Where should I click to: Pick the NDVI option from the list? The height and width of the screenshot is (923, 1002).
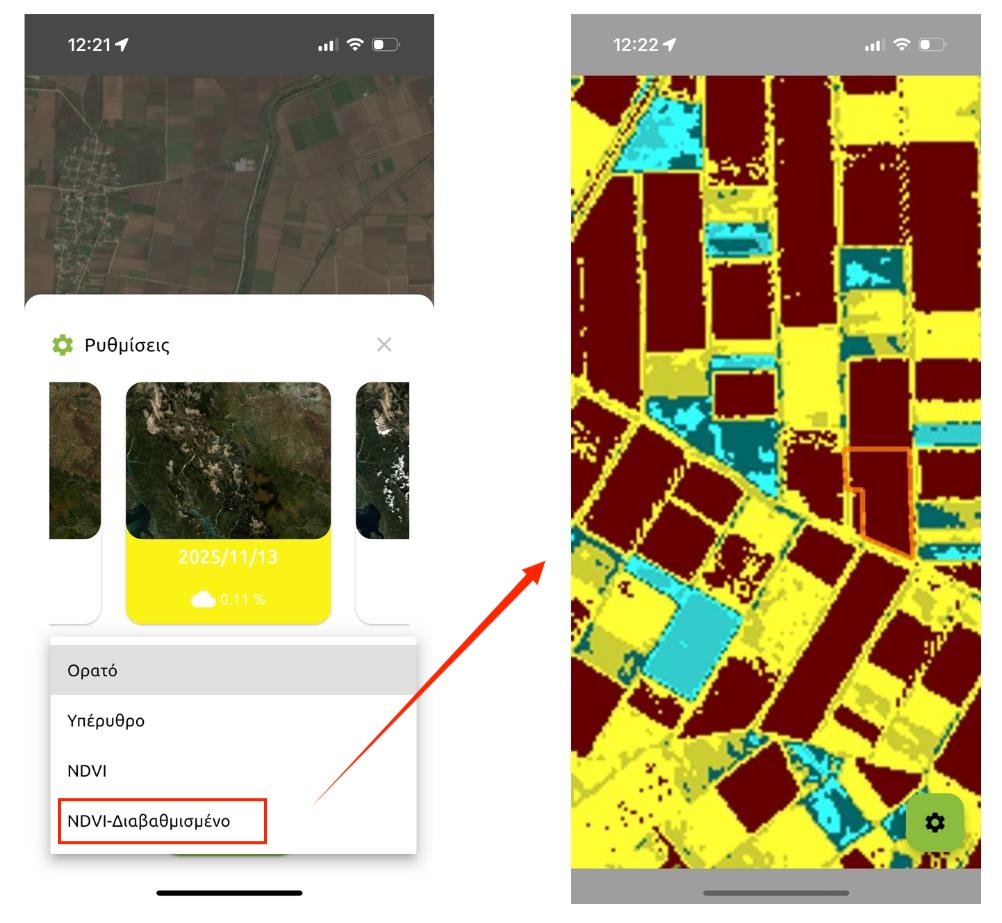coord(232,771)
